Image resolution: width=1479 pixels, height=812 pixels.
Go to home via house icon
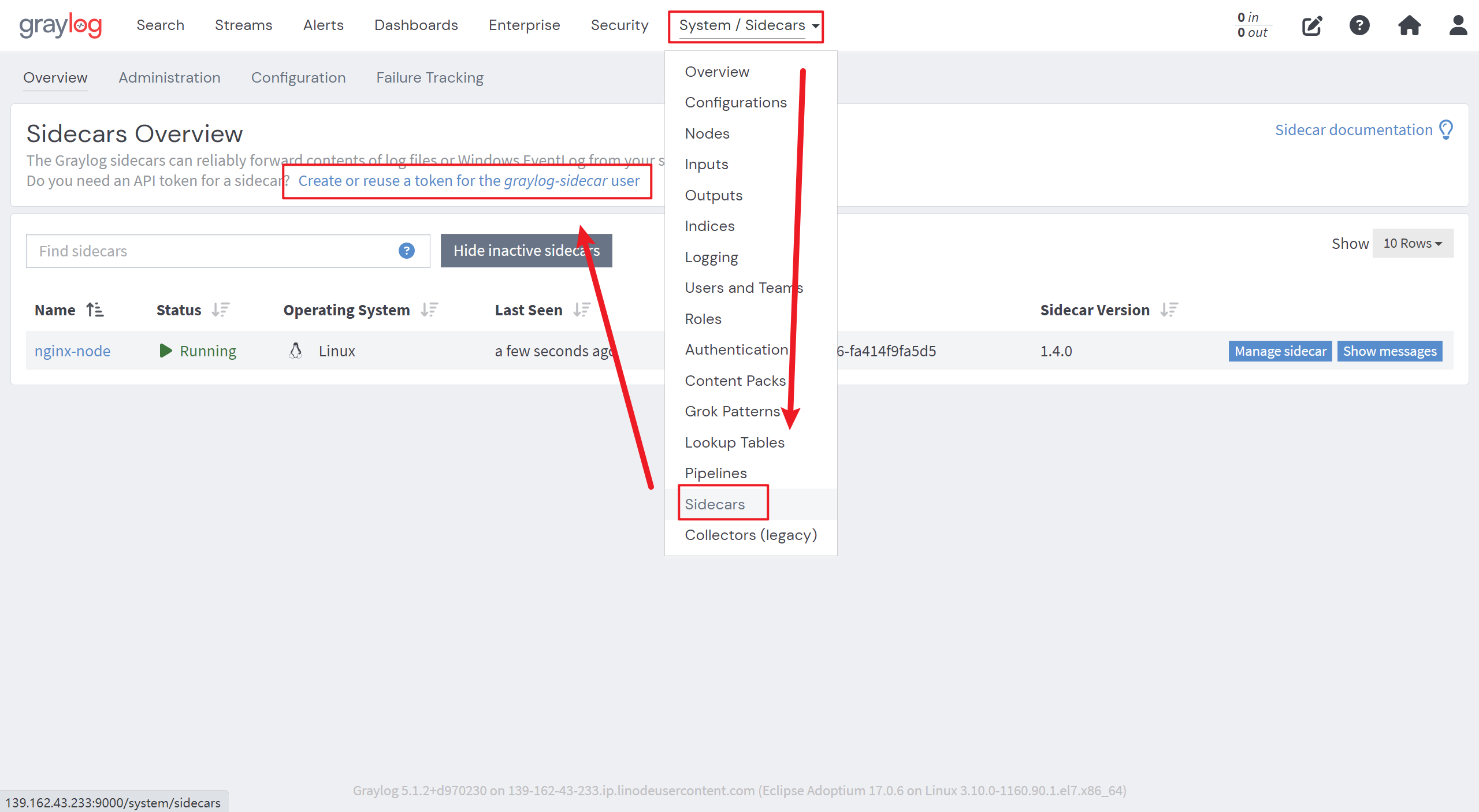1409,25
